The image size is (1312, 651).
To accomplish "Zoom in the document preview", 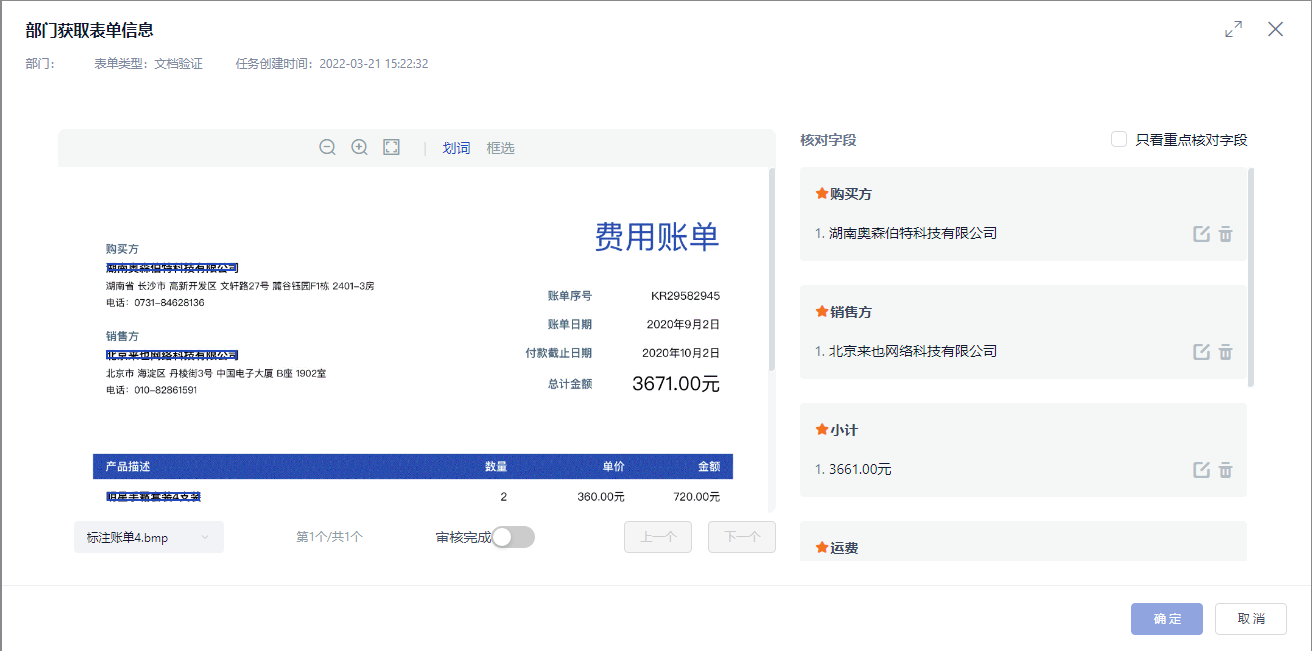I will point(360,147).
